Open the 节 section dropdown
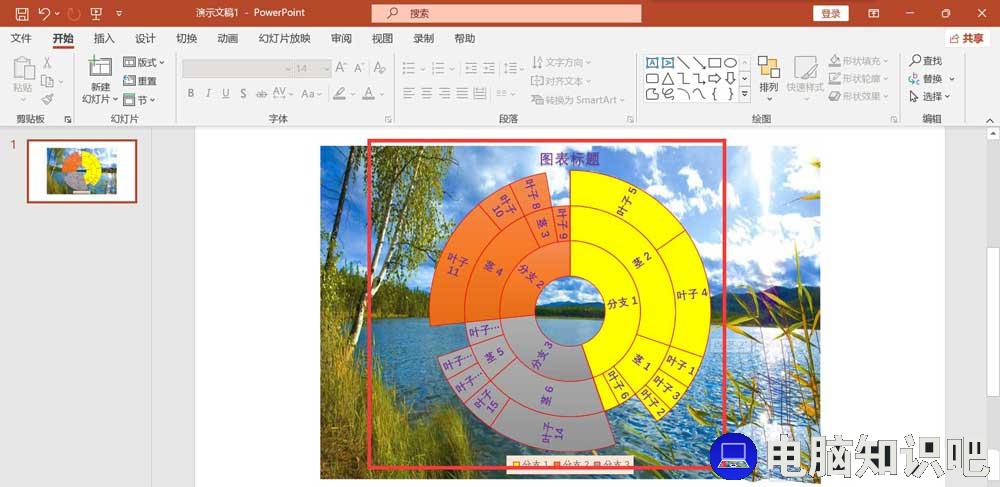 [139, 99]
